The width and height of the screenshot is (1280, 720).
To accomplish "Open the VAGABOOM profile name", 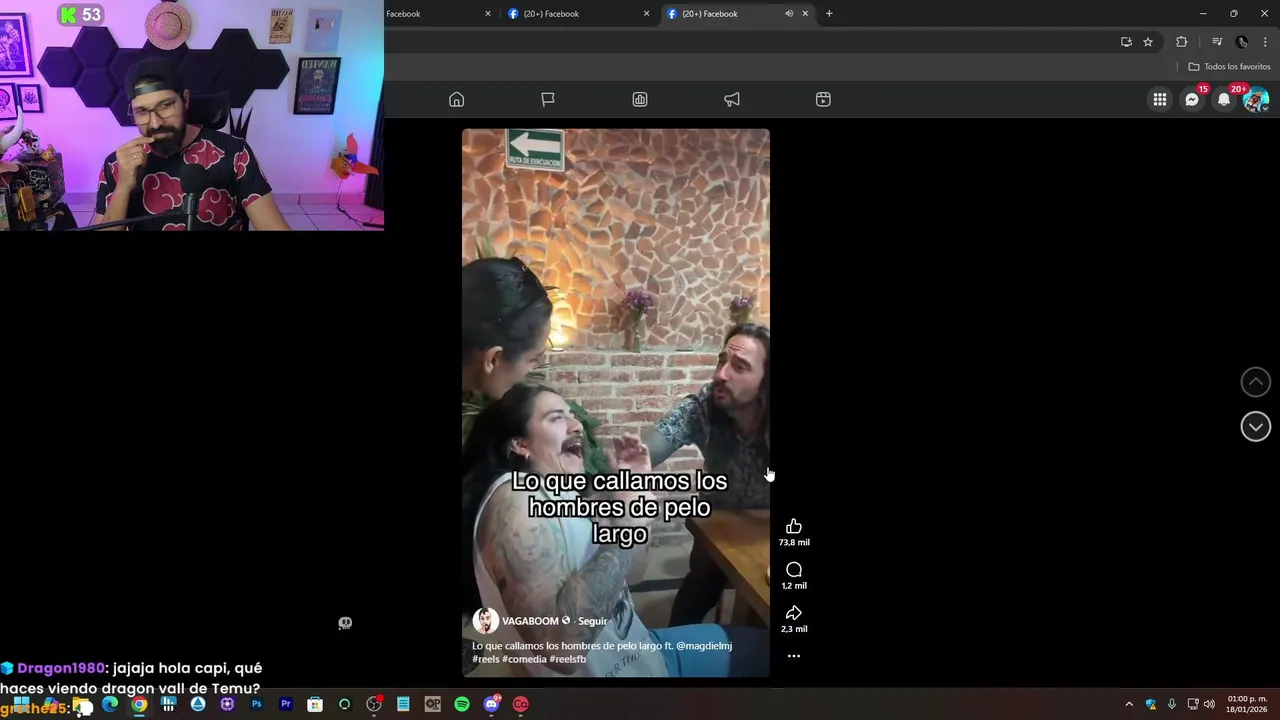I will click(x=530, y=621).
